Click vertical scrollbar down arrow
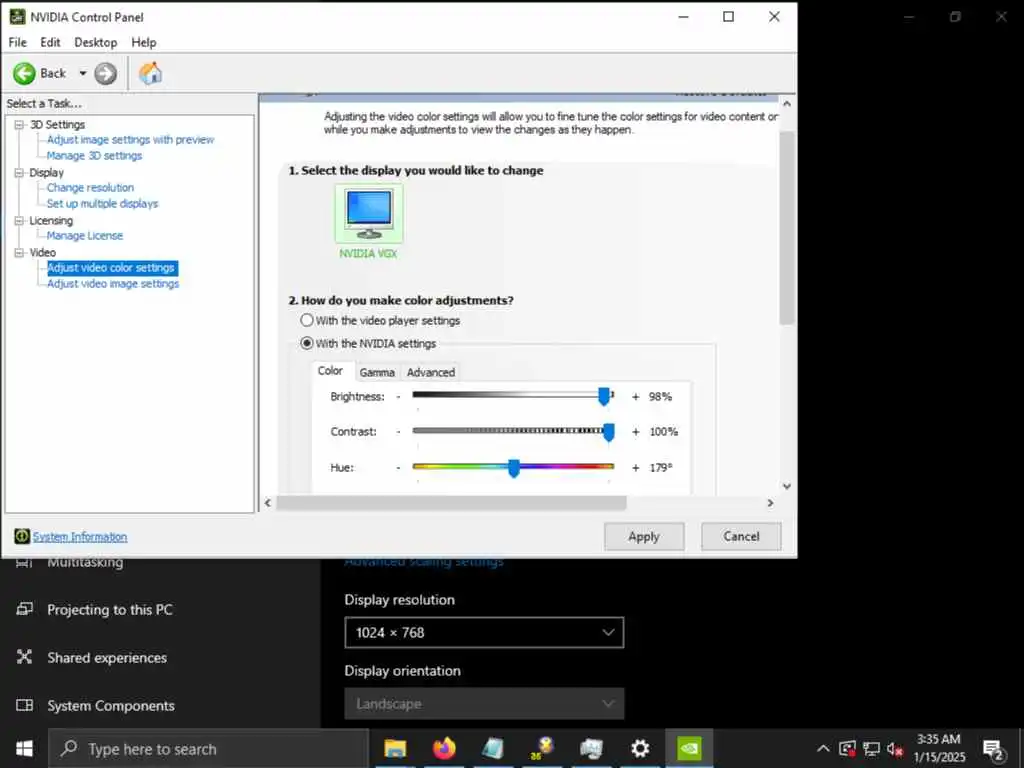The height and width of the screenshot is (768, 1024). (787, 486)
